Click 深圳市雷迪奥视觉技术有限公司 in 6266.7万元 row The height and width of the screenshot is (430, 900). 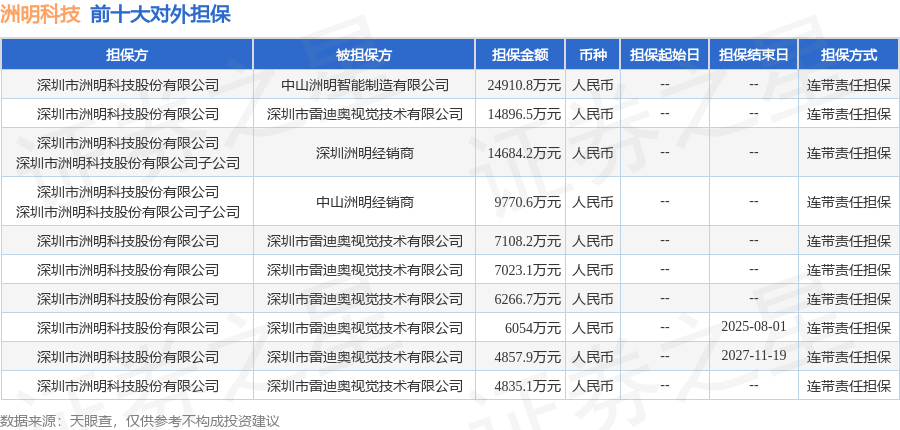pos(364,299)
